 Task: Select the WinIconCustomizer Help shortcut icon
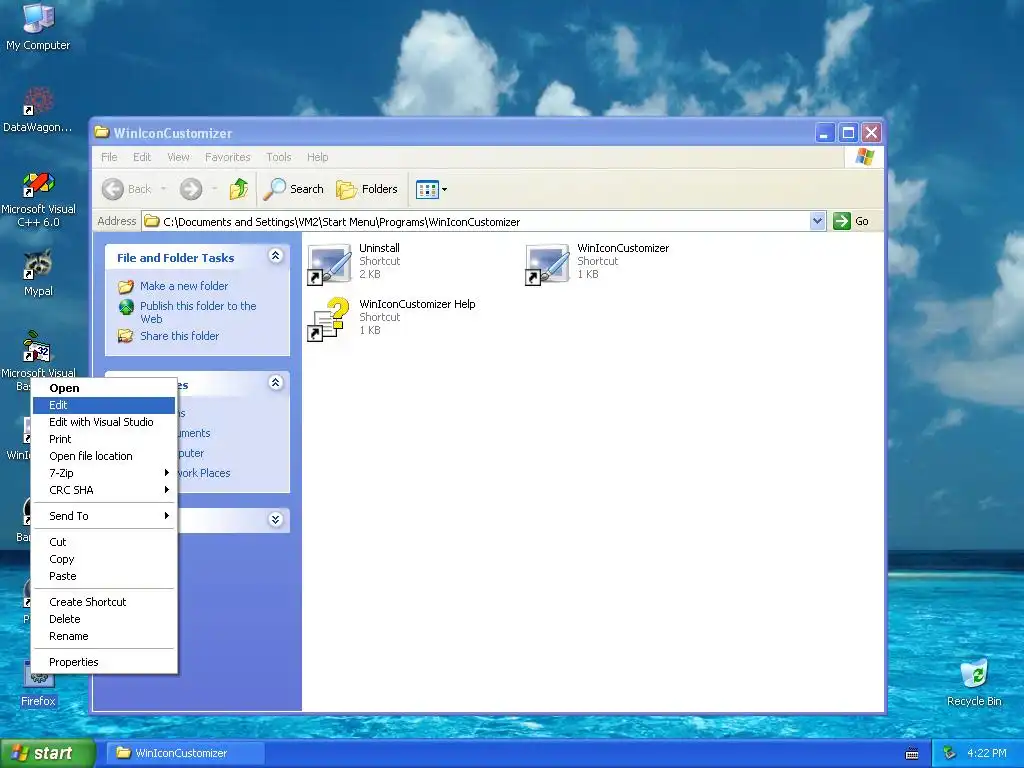click(329, 319)
